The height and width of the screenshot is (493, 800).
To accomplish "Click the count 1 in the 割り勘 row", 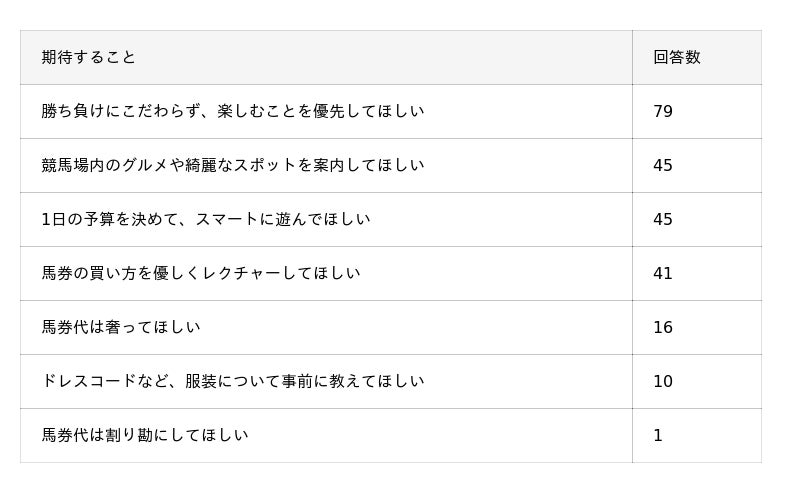I will point(658,436).
